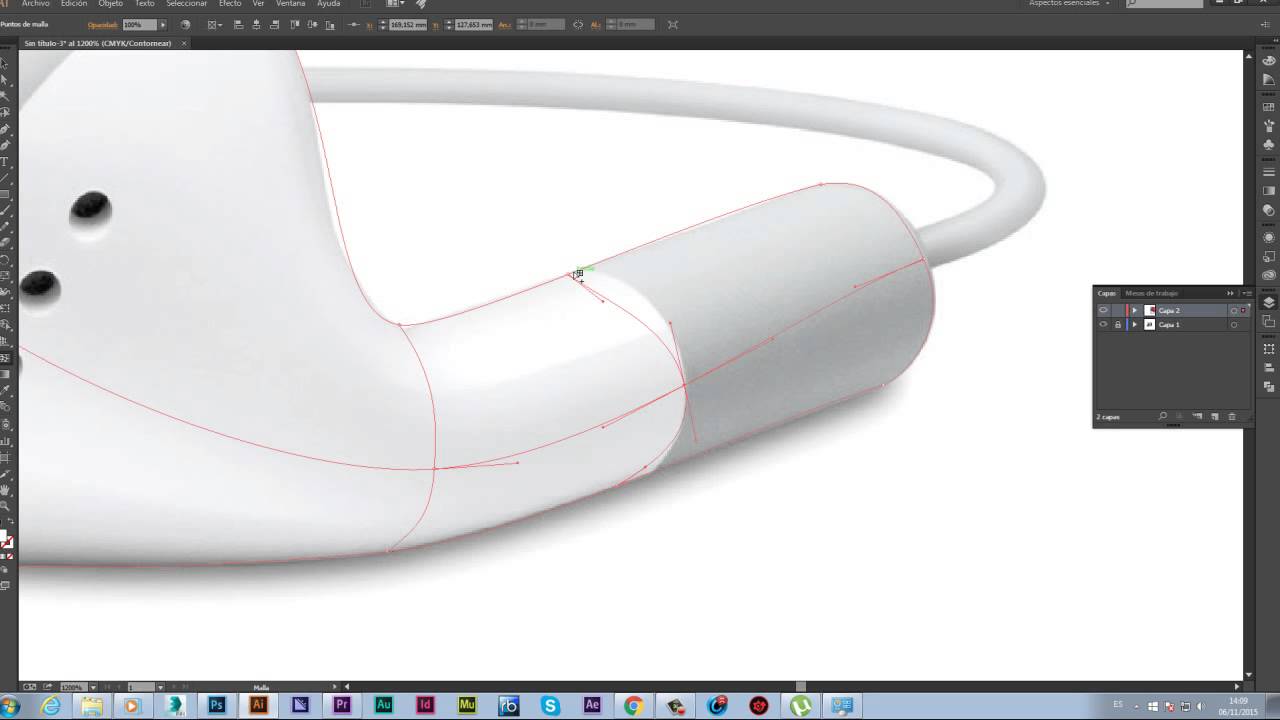Viewport: 1280px width, 720px height.
Task: Hide the Capa 2 layer eye
Action: click(1103, 311)
